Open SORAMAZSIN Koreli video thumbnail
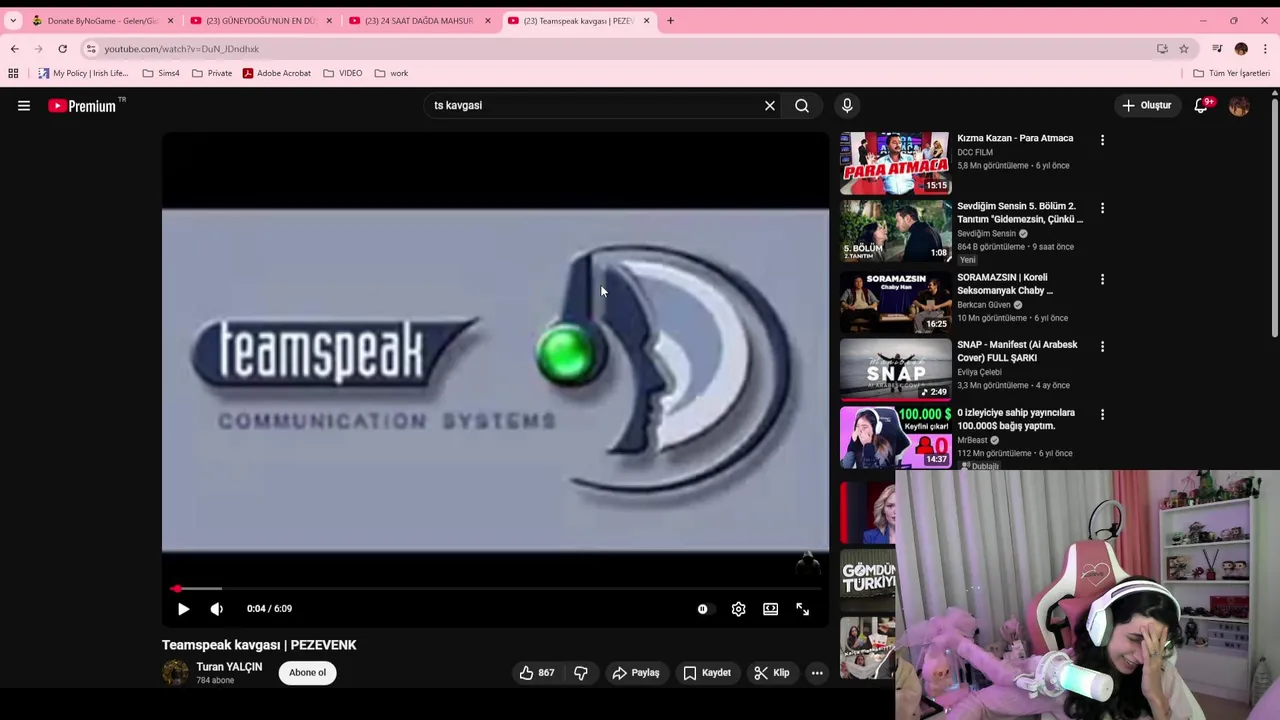Image resolution: width=1280 pixels, height=720 pixels. click(895, 301)
